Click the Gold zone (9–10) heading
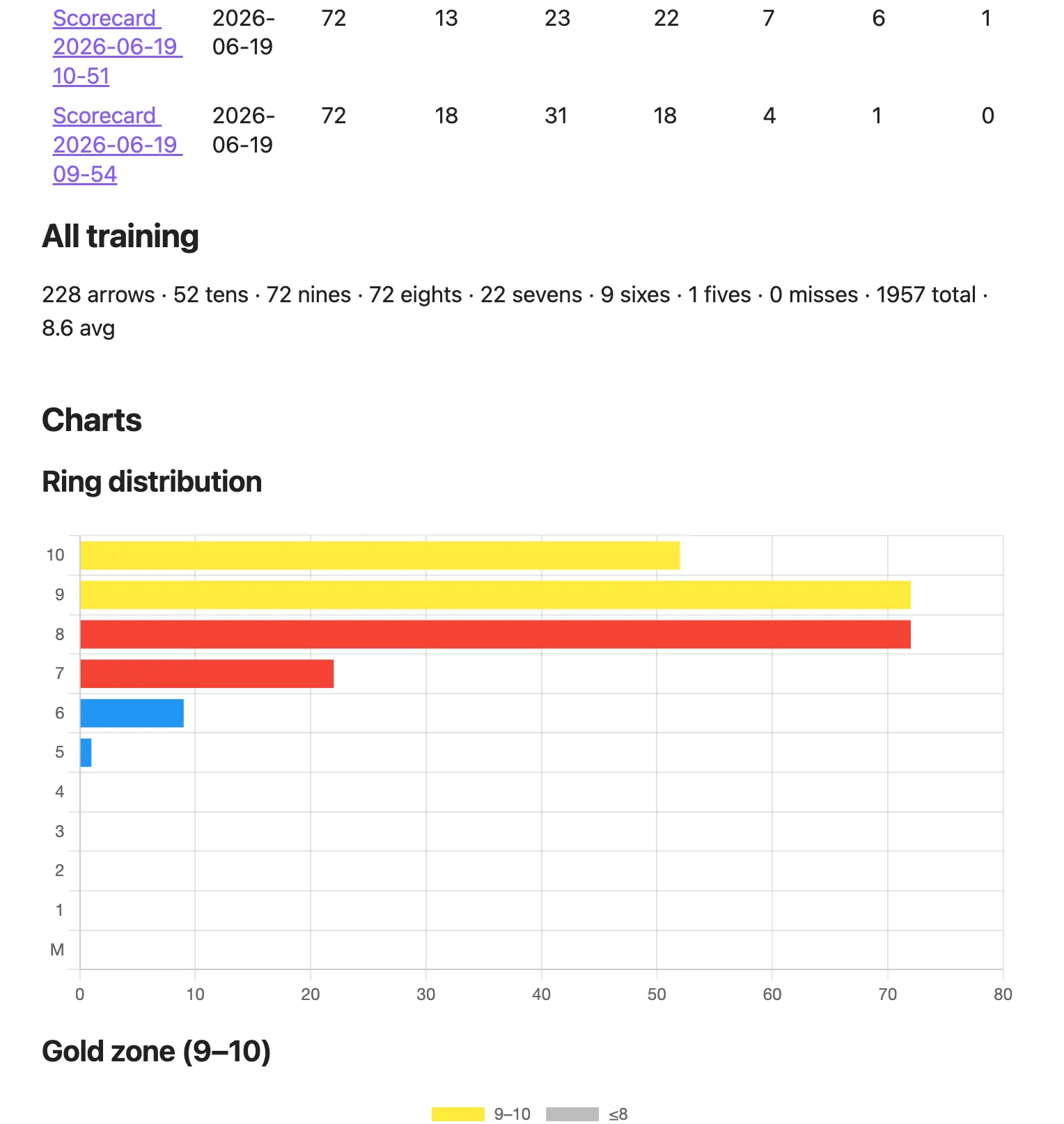Viewport: 1064px width, 1124px height. (x=156, y=1052)
